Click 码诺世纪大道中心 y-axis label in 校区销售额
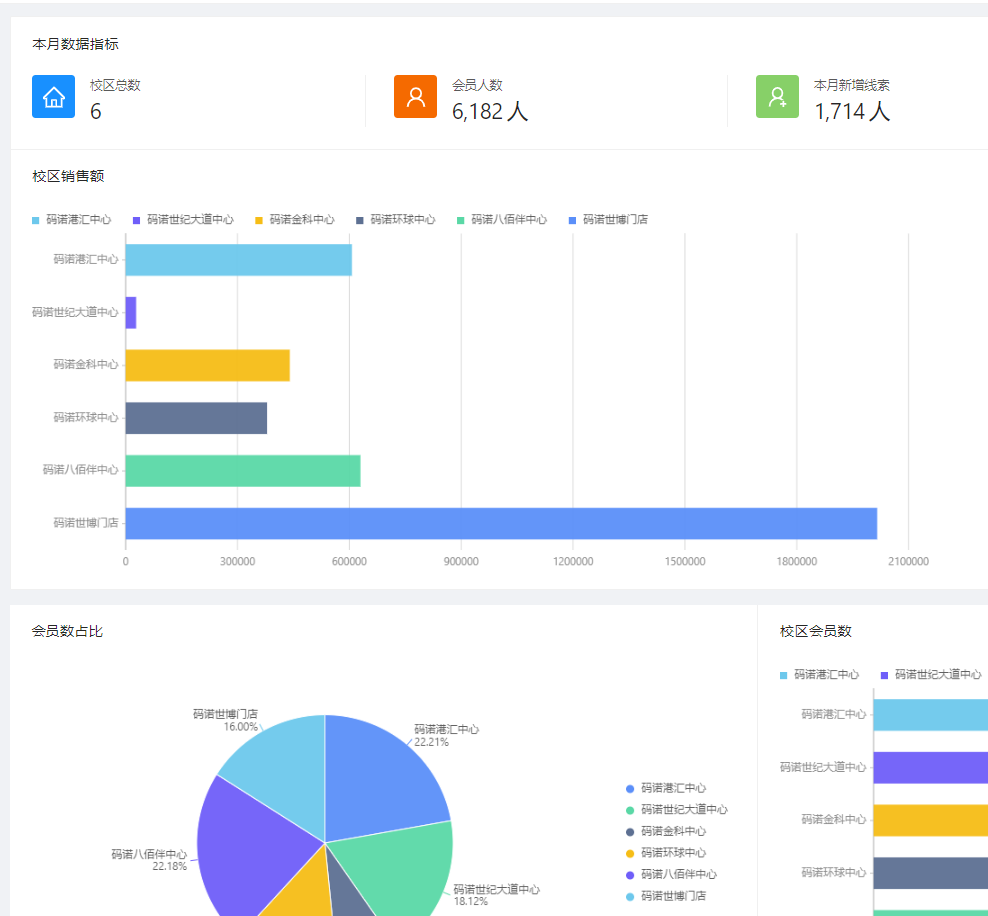988x916 pixels. pyautogui.click(x=75, y=312)
